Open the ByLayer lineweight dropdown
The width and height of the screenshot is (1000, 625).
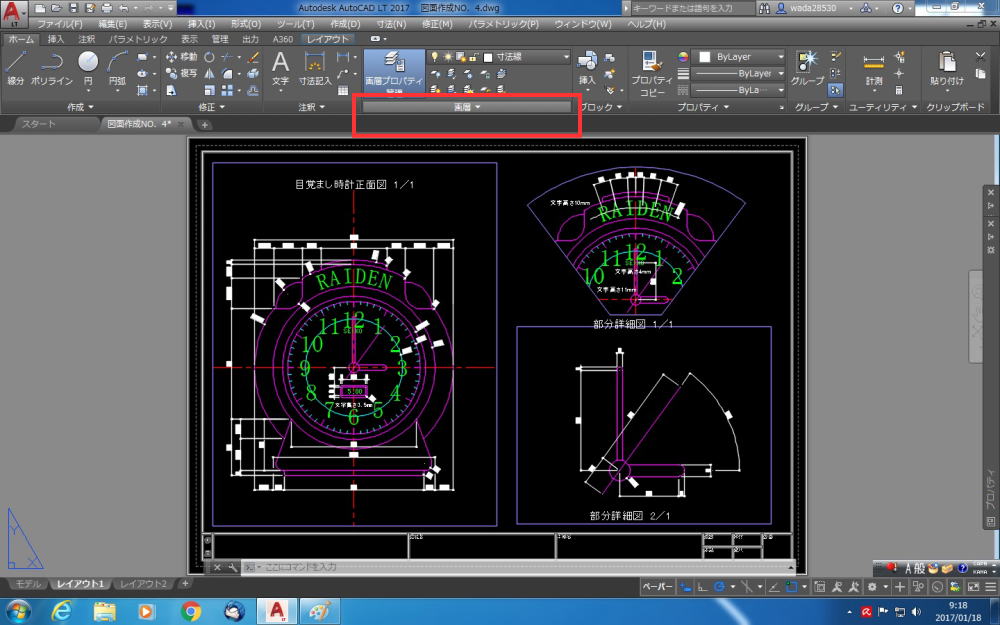(739, 73)
